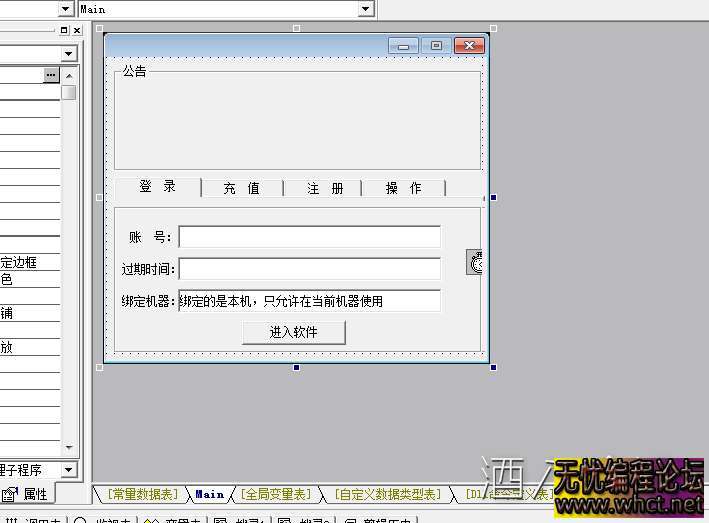Click the form's maximize button
709x523 pixels.
coord(436,46)
